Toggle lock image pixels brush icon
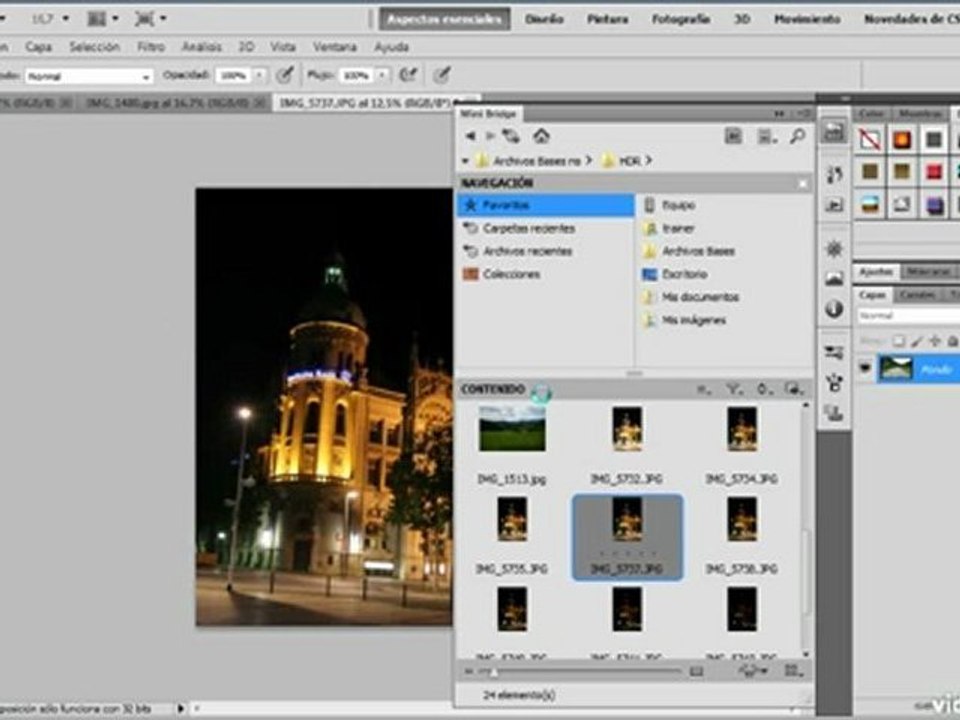 point(917,341)
